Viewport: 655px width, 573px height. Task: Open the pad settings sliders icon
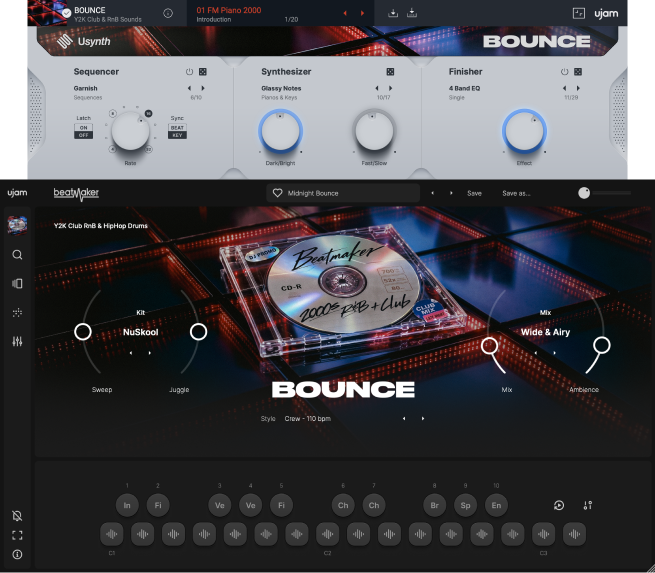(x=587, y=505)
